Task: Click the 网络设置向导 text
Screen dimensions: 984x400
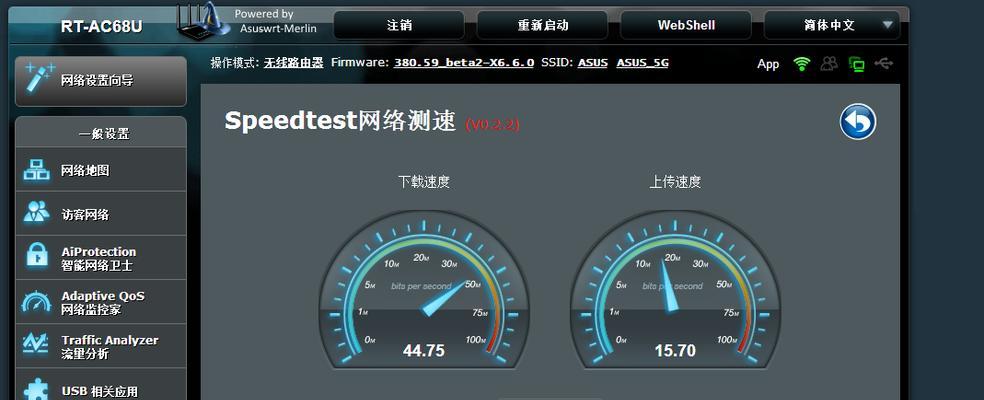Action: coord(97,80)
